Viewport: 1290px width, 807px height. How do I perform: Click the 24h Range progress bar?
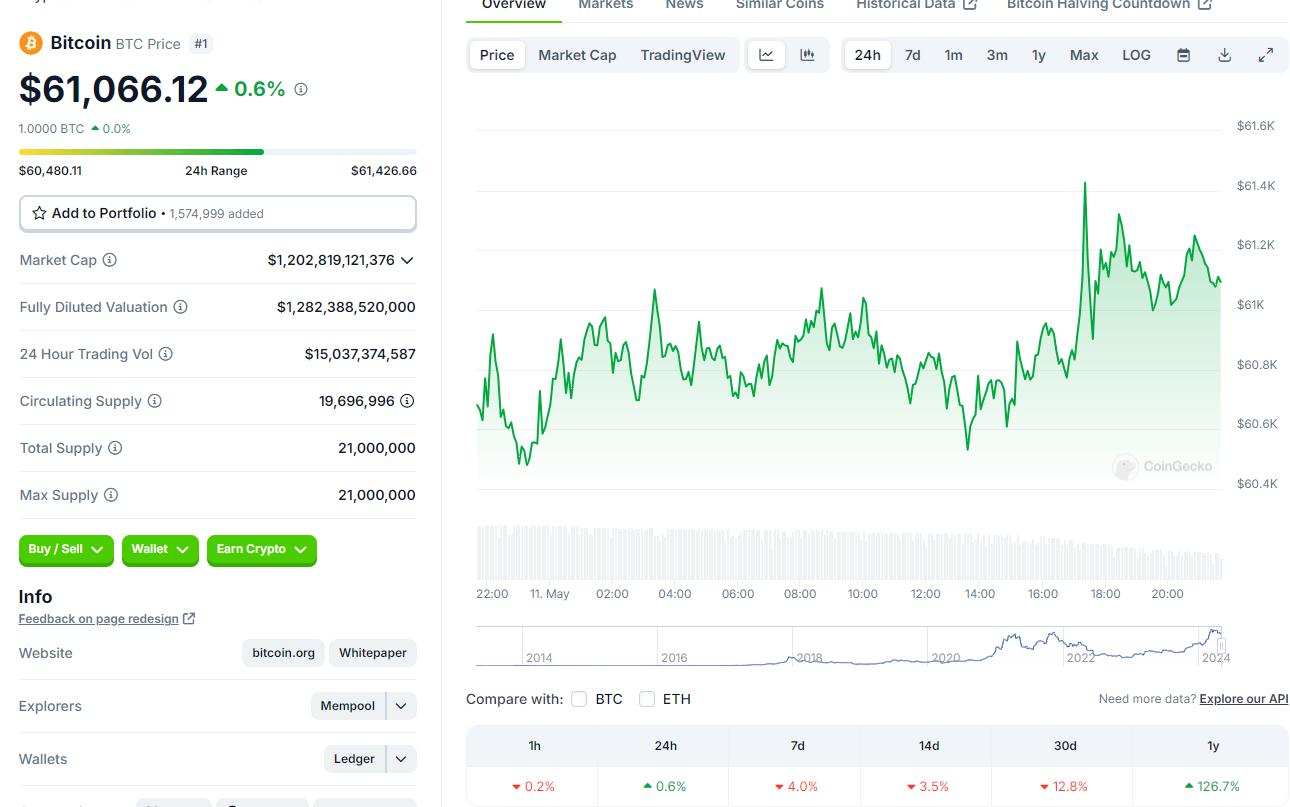(218, 152)
